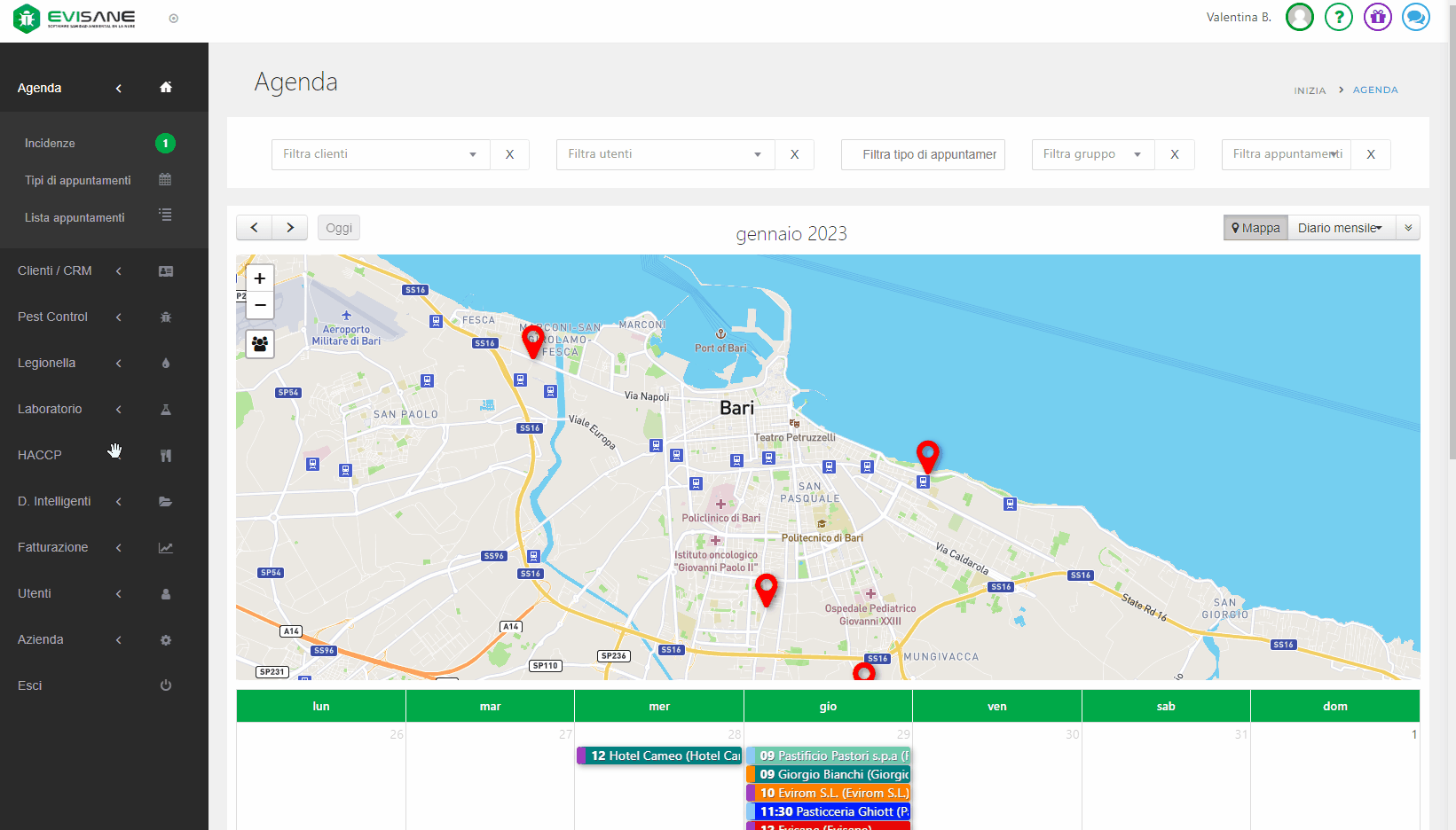1456x830 pixels.
Task: Clear the Filtra clienti filter
Action: 509,154
